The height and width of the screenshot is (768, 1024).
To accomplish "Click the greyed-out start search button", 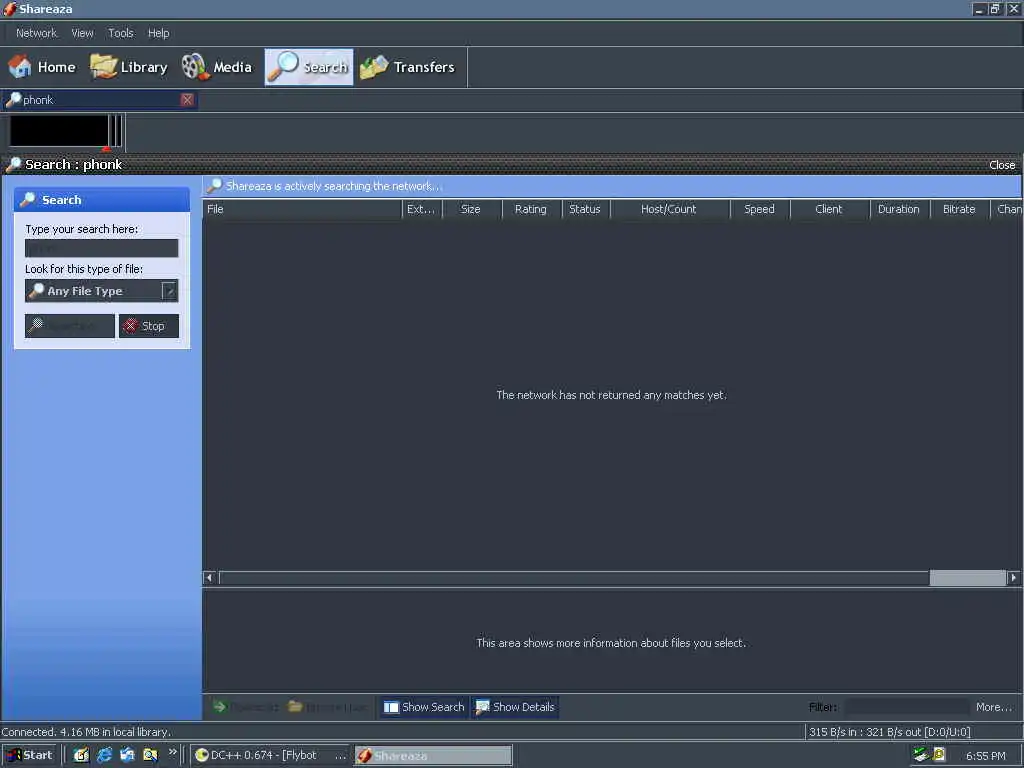I will [x=69, y=326].
